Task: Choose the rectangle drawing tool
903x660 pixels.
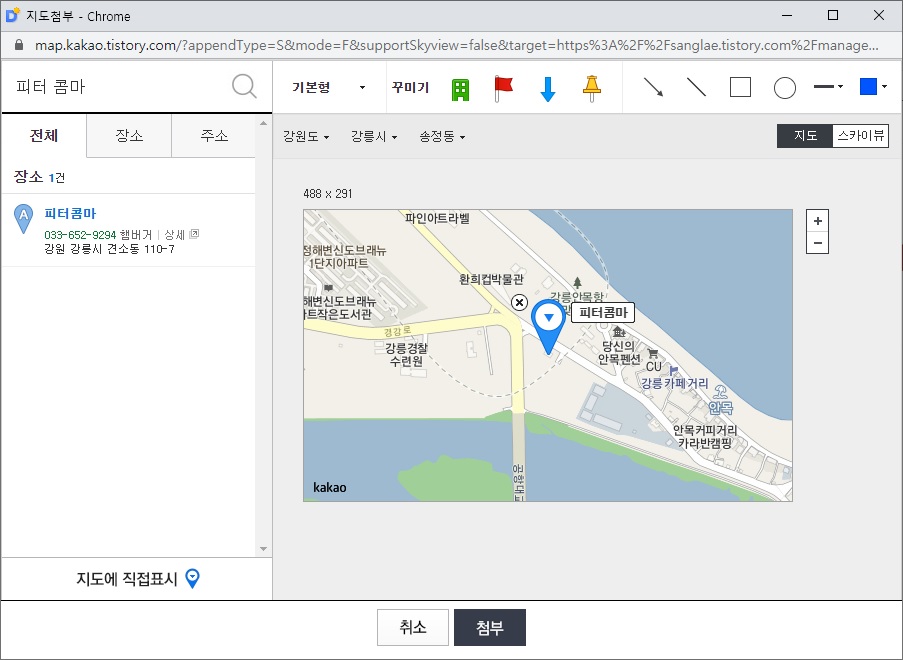Action: 740,88
